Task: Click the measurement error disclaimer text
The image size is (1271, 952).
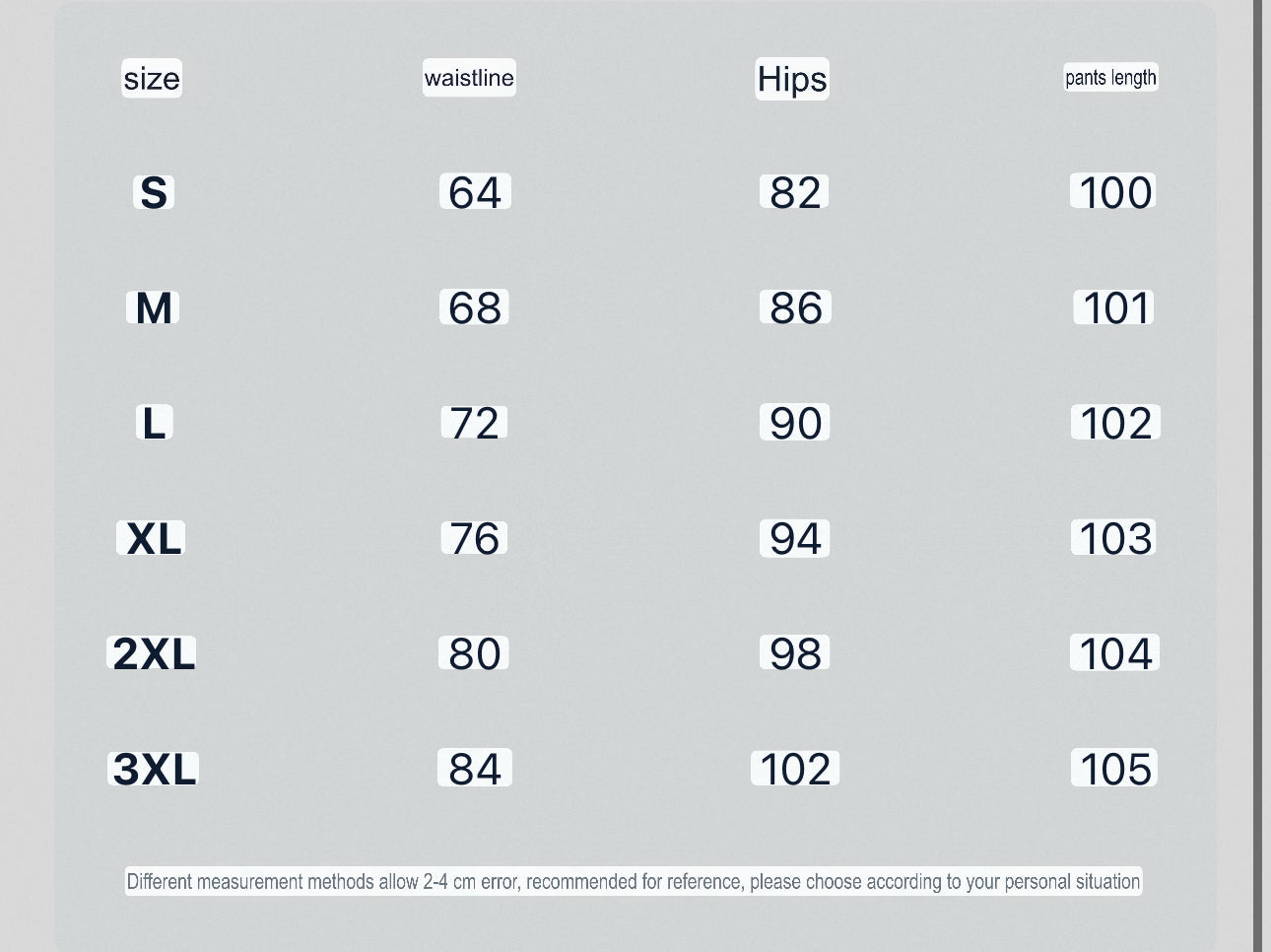Action: click(634, 881)
